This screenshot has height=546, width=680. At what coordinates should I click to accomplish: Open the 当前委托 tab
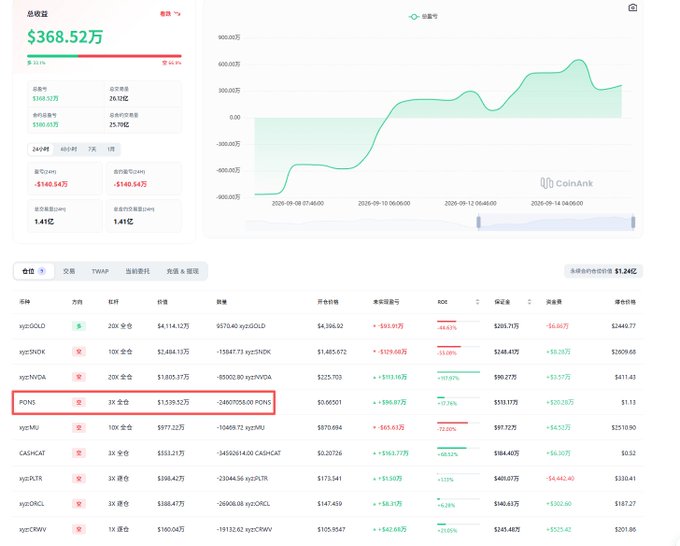137,271
